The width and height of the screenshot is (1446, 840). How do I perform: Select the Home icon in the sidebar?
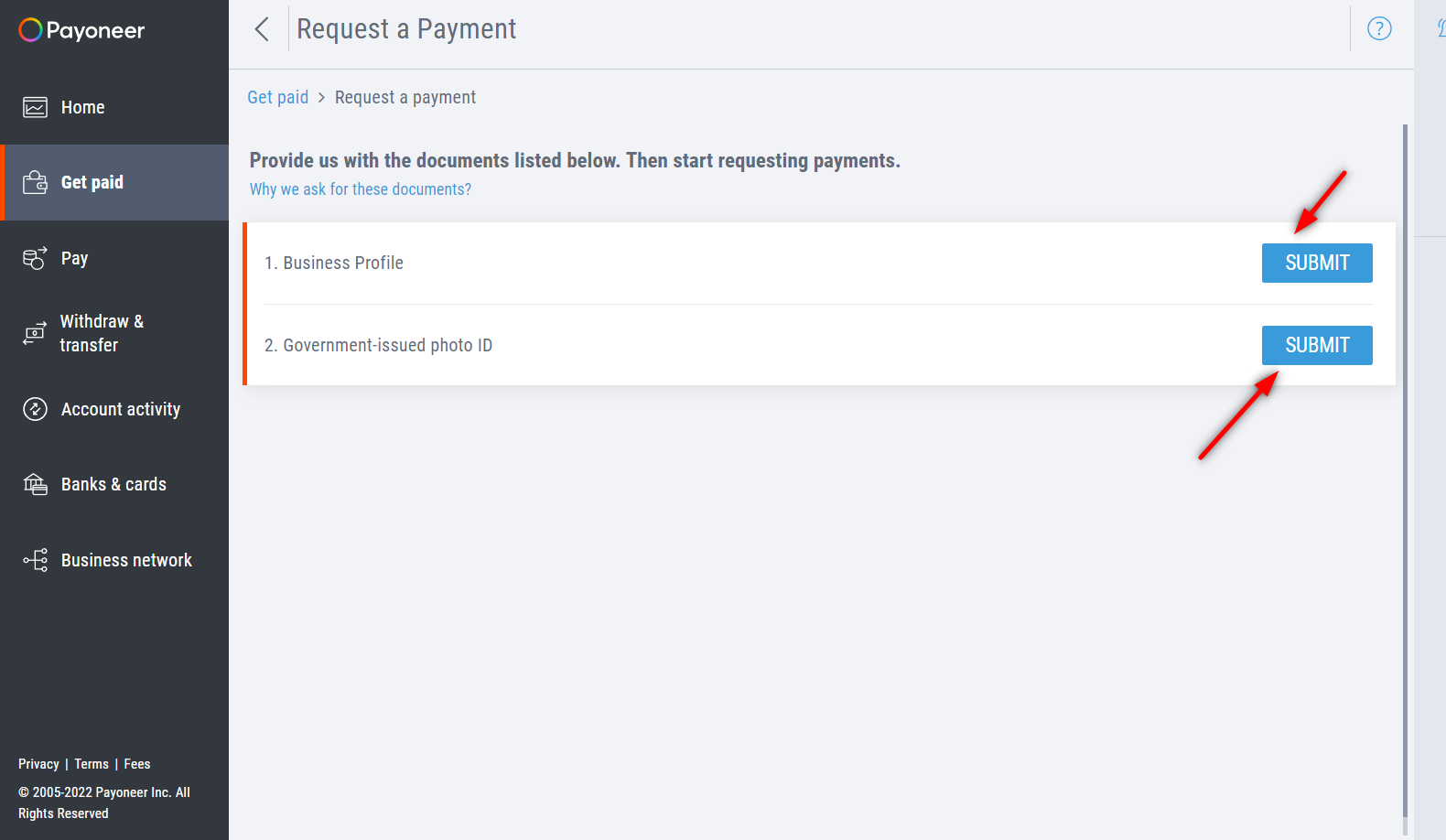coord(35,107)
